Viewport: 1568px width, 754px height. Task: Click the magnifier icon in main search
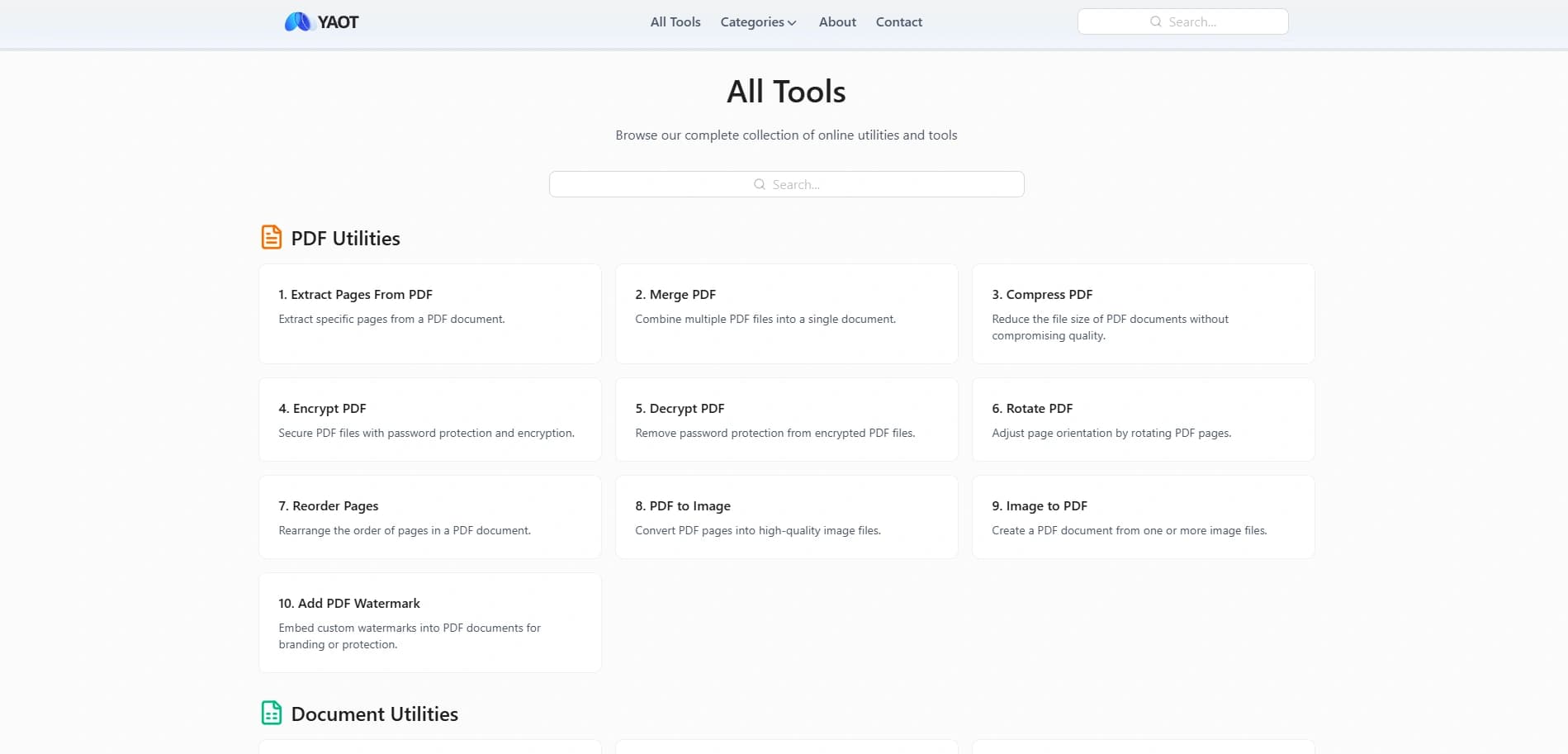click(759, 185)
